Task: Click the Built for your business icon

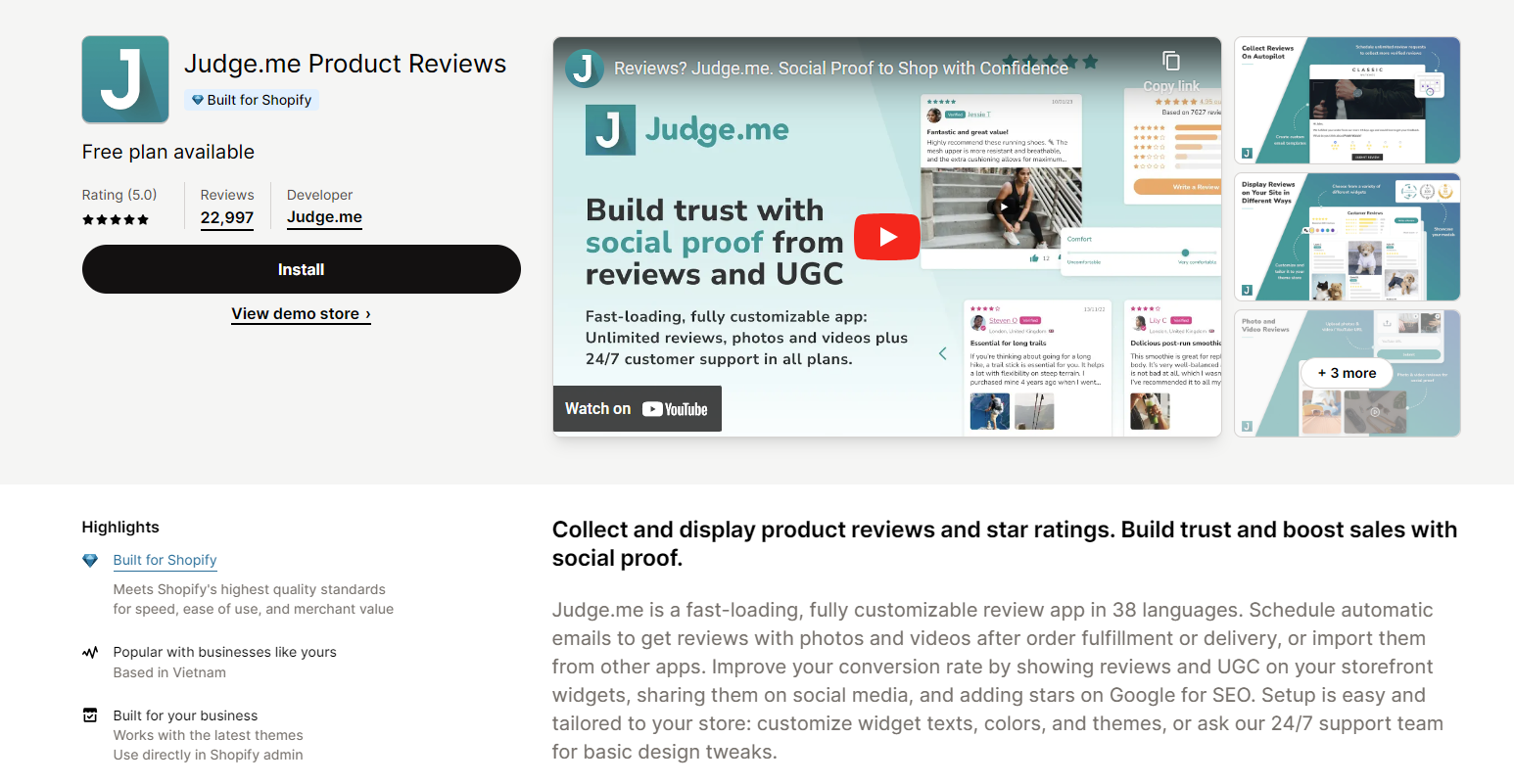Action: [x=90, y=715]
